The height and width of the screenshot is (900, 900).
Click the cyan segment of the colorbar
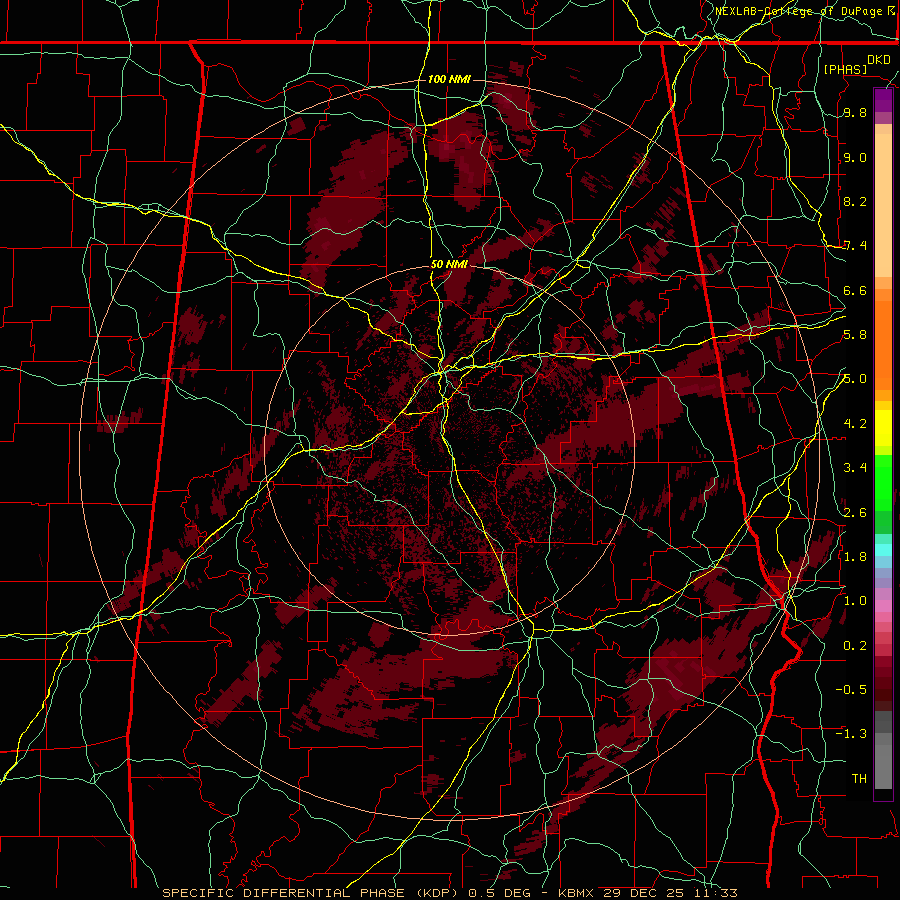(883, 550)
